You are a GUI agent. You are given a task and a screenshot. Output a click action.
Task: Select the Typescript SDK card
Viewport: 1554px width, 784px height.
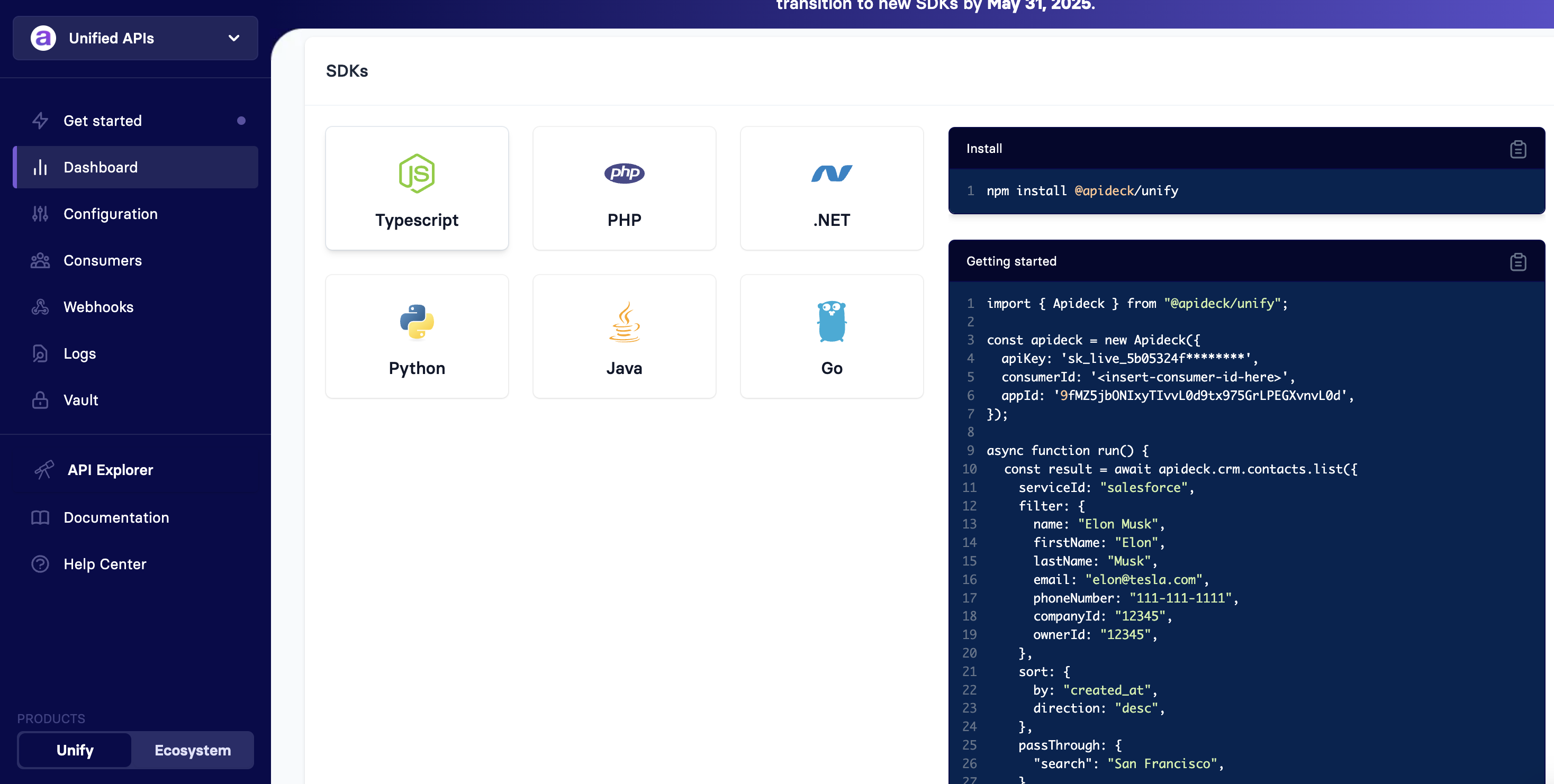click(417, 188)
